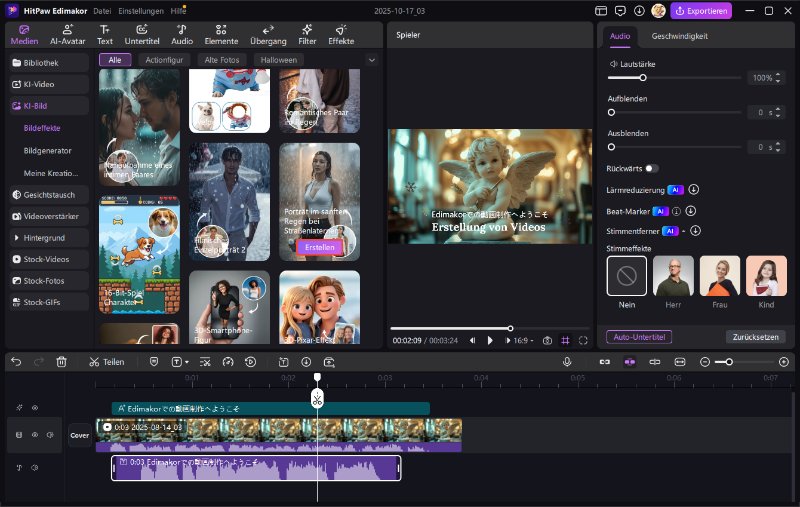Viewport: 800px width, 507px height.
Task: Toggle the Rückwärts switch
Action: pos(651,168)
